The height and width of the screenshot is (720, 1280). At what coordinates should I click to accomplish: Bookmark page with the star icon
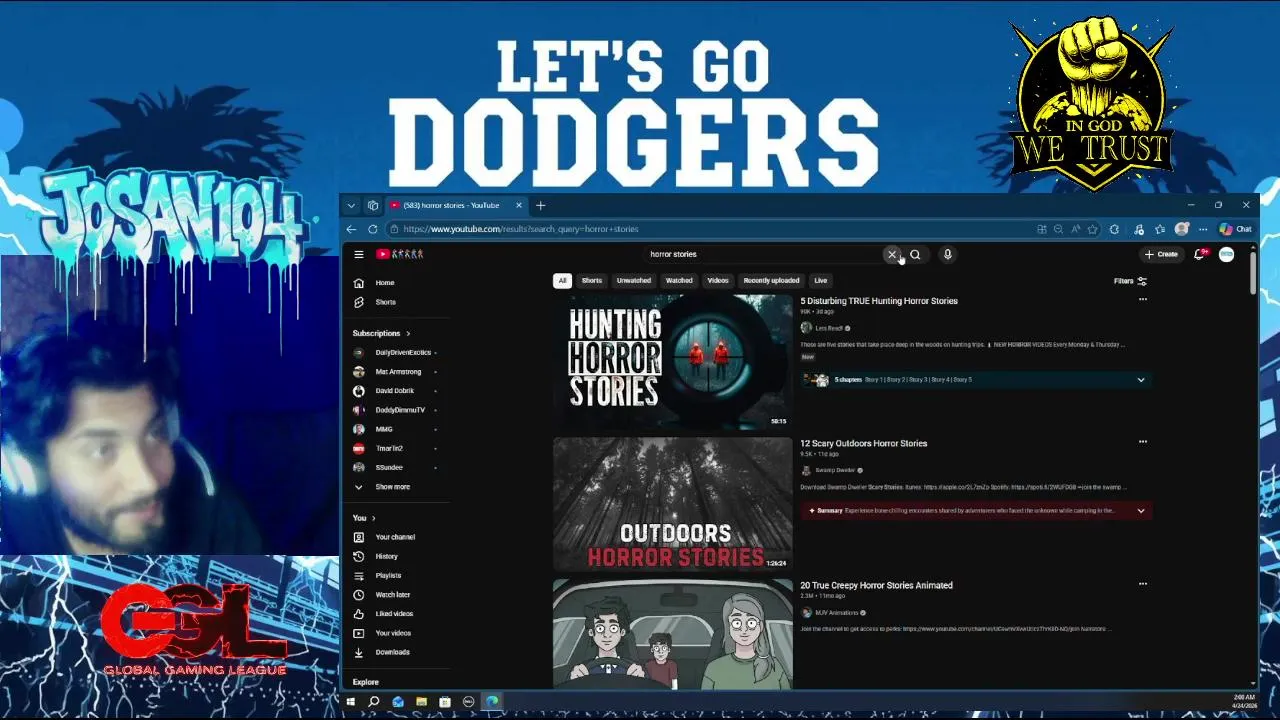pos(1092,229)
